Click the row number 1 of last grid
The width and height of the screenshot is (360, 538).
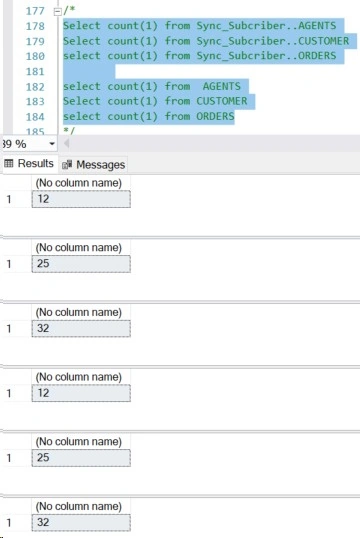click(x=9, y=523)
